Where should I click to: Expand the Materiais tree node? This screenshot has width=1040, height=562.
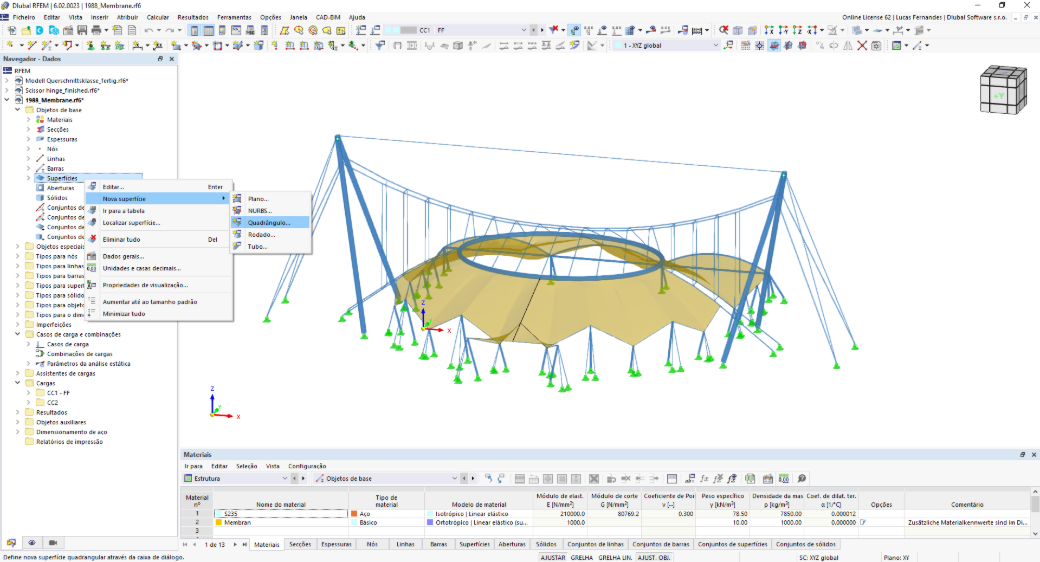[29, 119]
